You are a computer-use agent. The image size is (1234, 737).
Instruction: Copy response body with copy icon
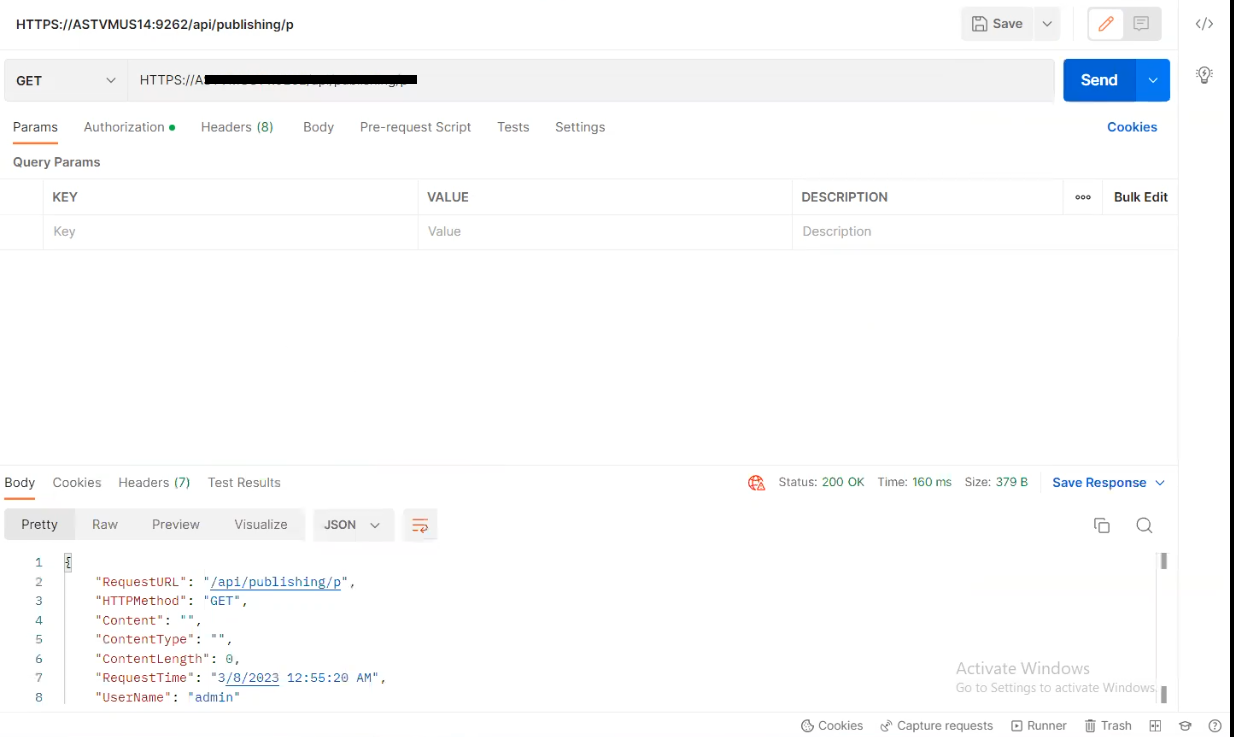[x=1102, y=525]
